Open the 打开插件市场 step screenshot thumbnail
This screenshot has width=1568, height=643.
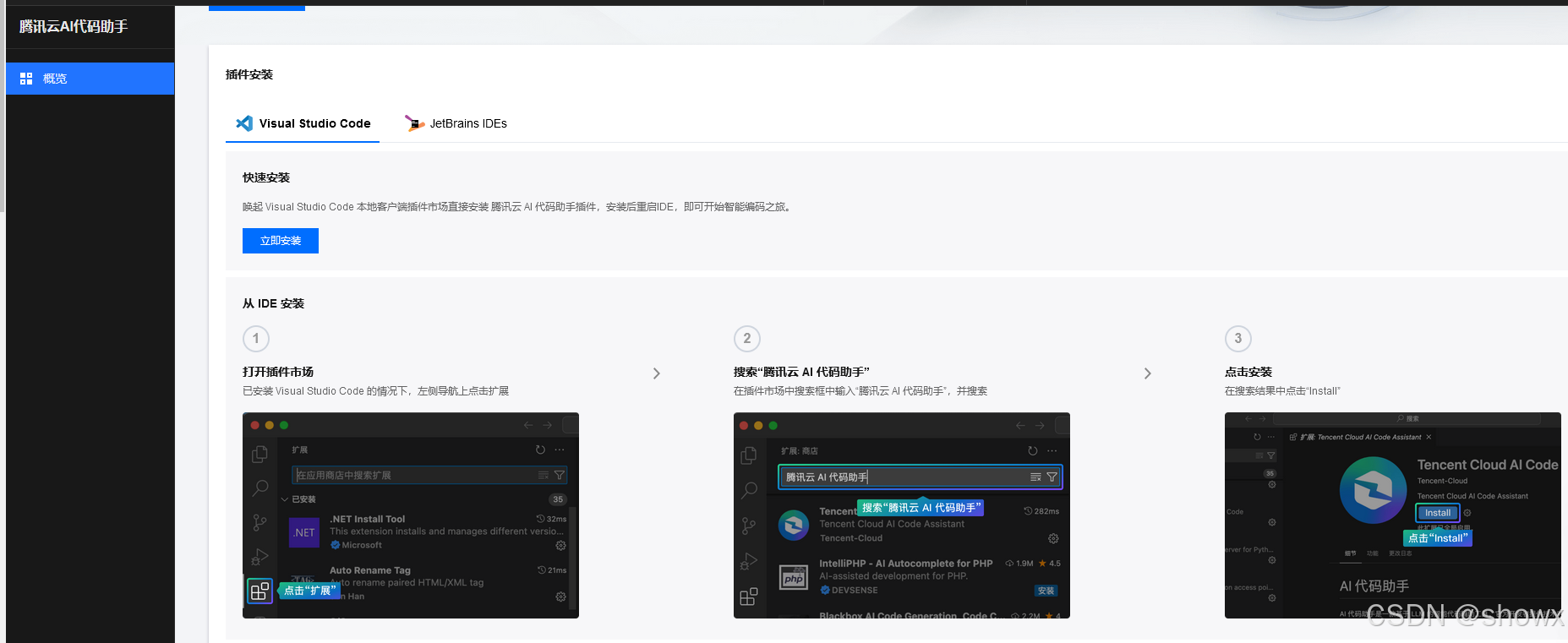point(411,515)
